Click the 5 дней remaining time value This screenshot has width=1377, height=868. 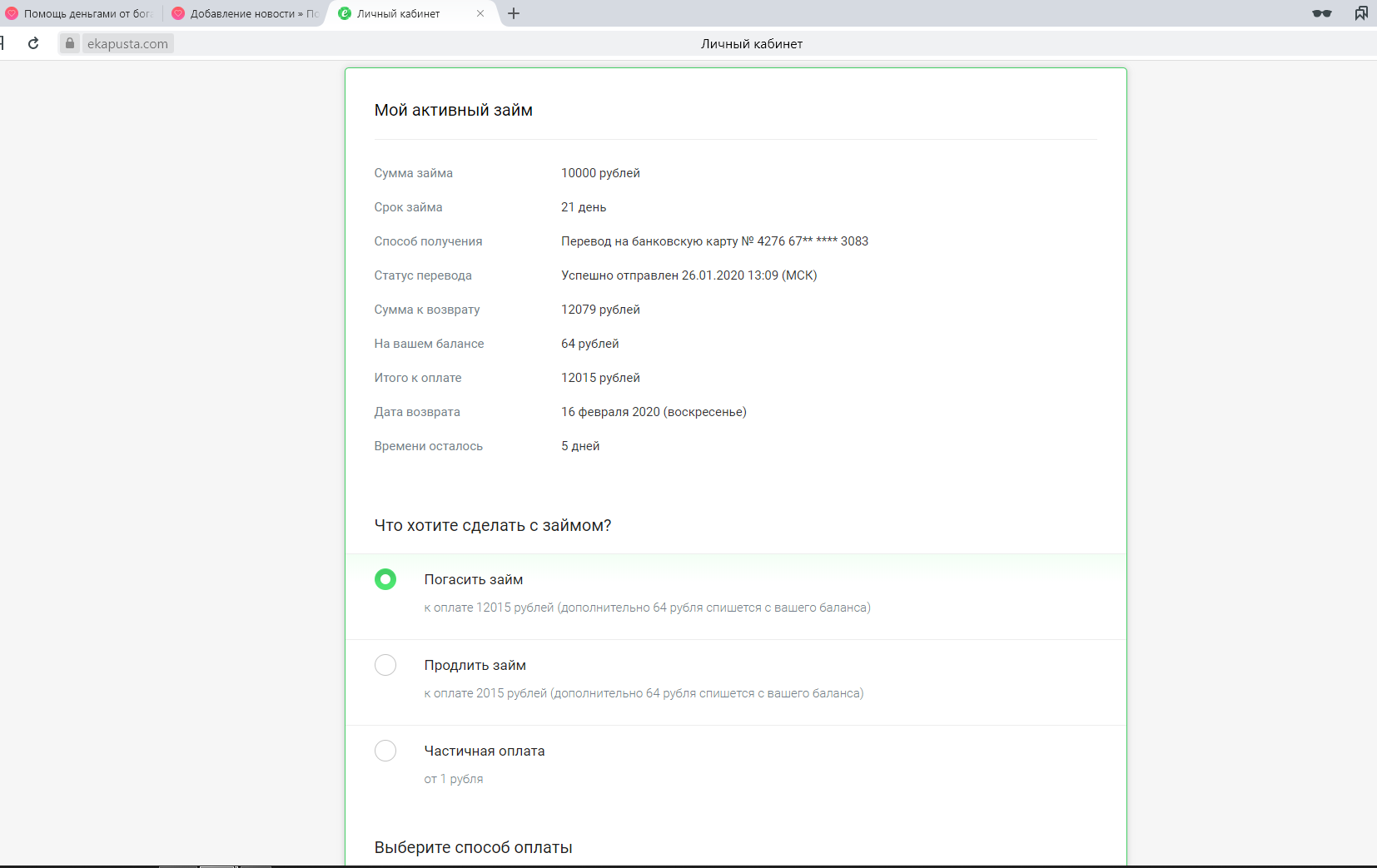coord(580,446)
